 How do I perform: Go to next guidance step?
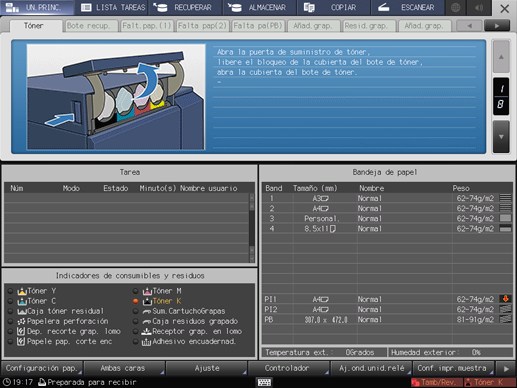coord(501,136)
